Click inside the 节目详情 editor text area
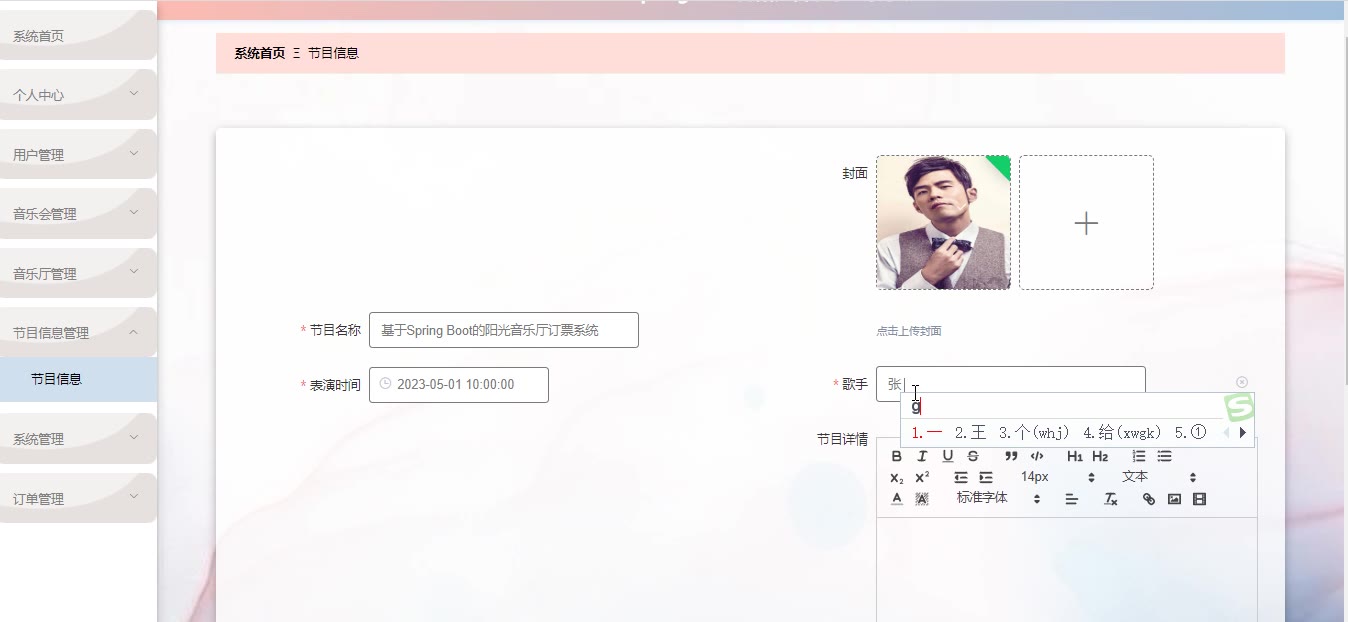The image size is (1348, 622). tap(1066, 570)
